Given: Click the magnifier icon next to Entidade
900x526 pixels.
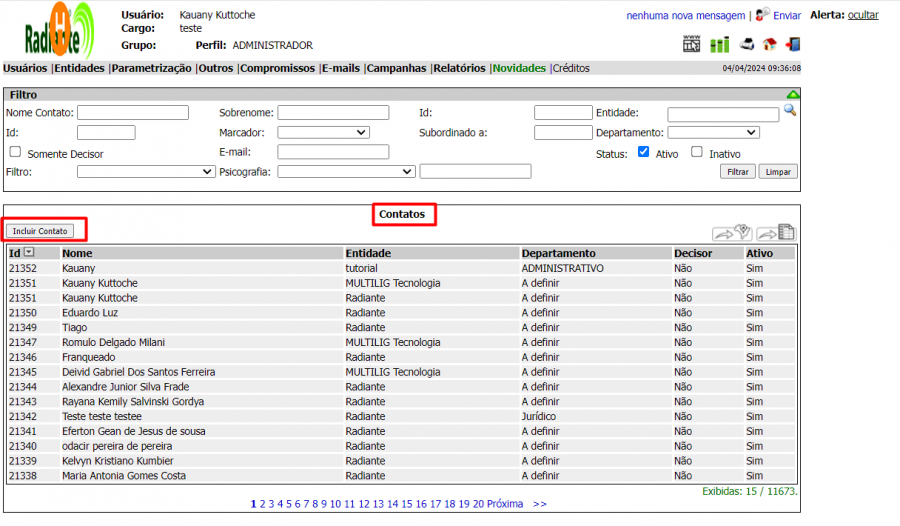Looking at the screenshot, I should coord(790,111).
